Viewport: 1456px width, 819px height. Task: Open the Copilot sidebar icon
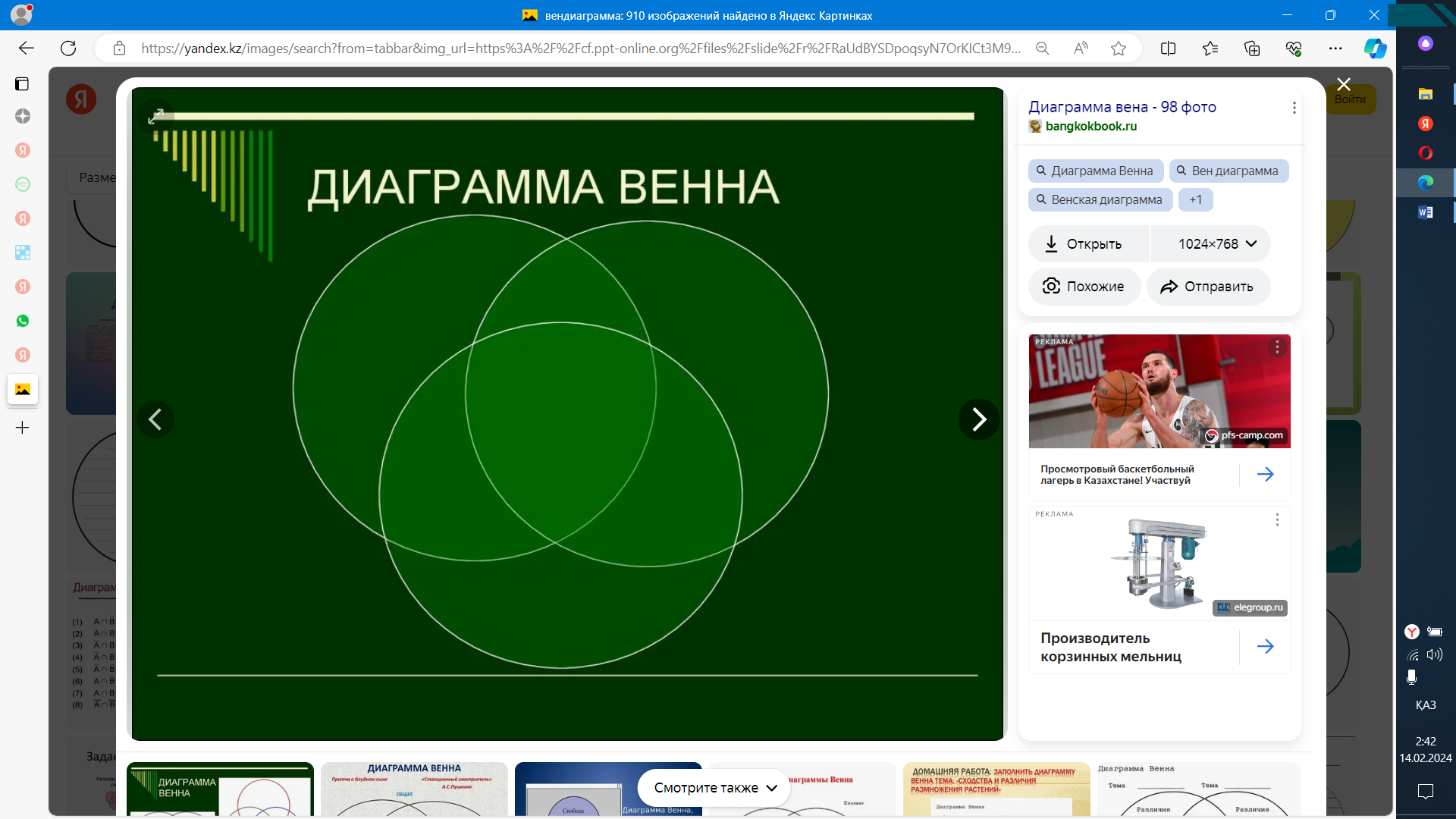coord(1375,49)
